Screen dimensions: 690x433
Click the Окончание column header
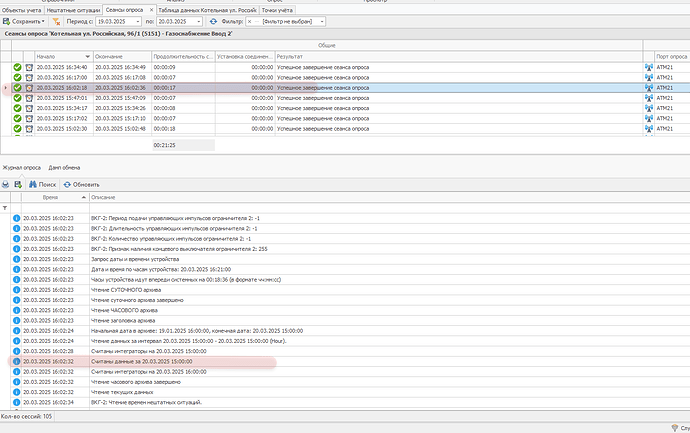122,56
